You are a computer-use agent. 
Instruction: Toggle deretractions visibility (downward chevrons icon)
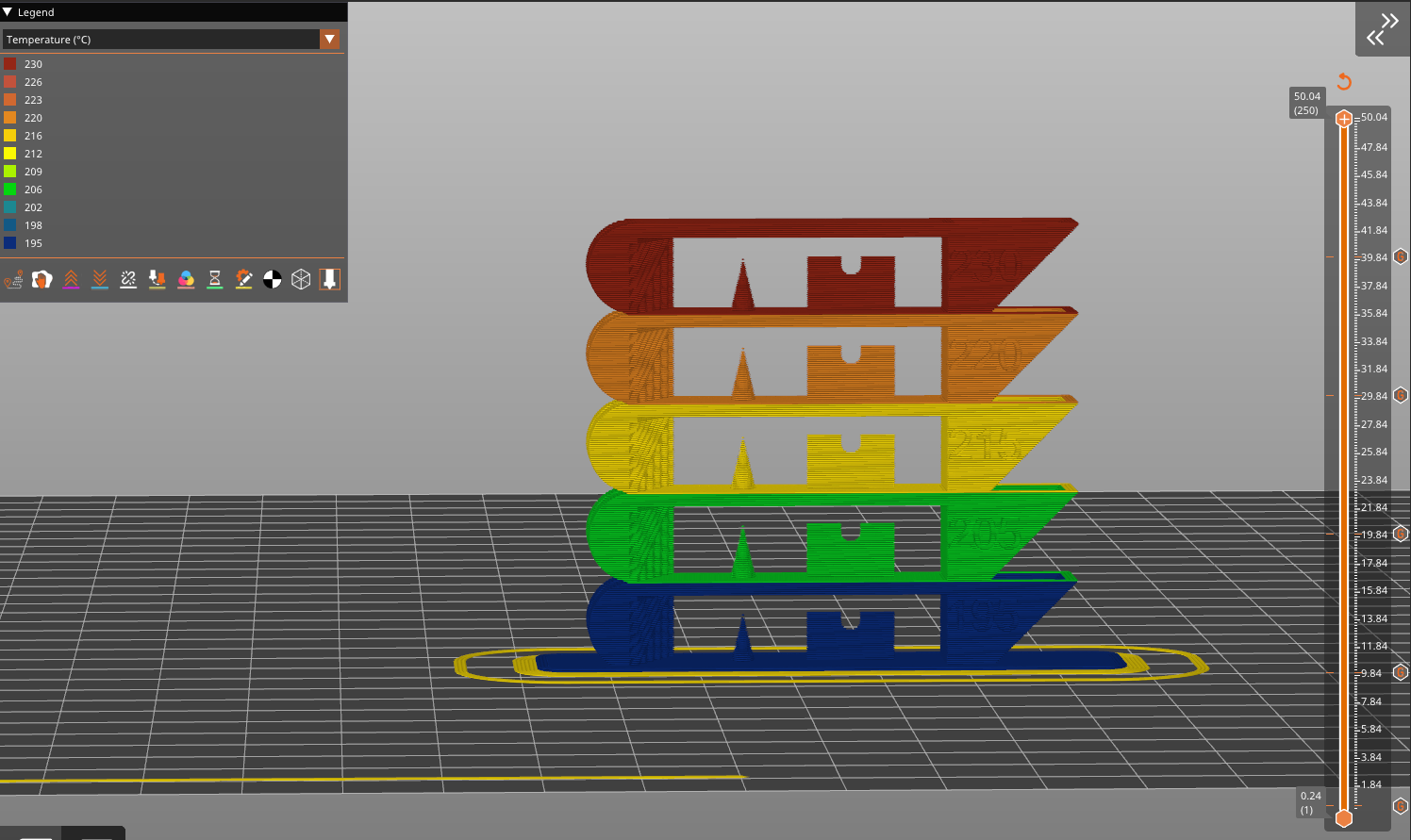100,279
